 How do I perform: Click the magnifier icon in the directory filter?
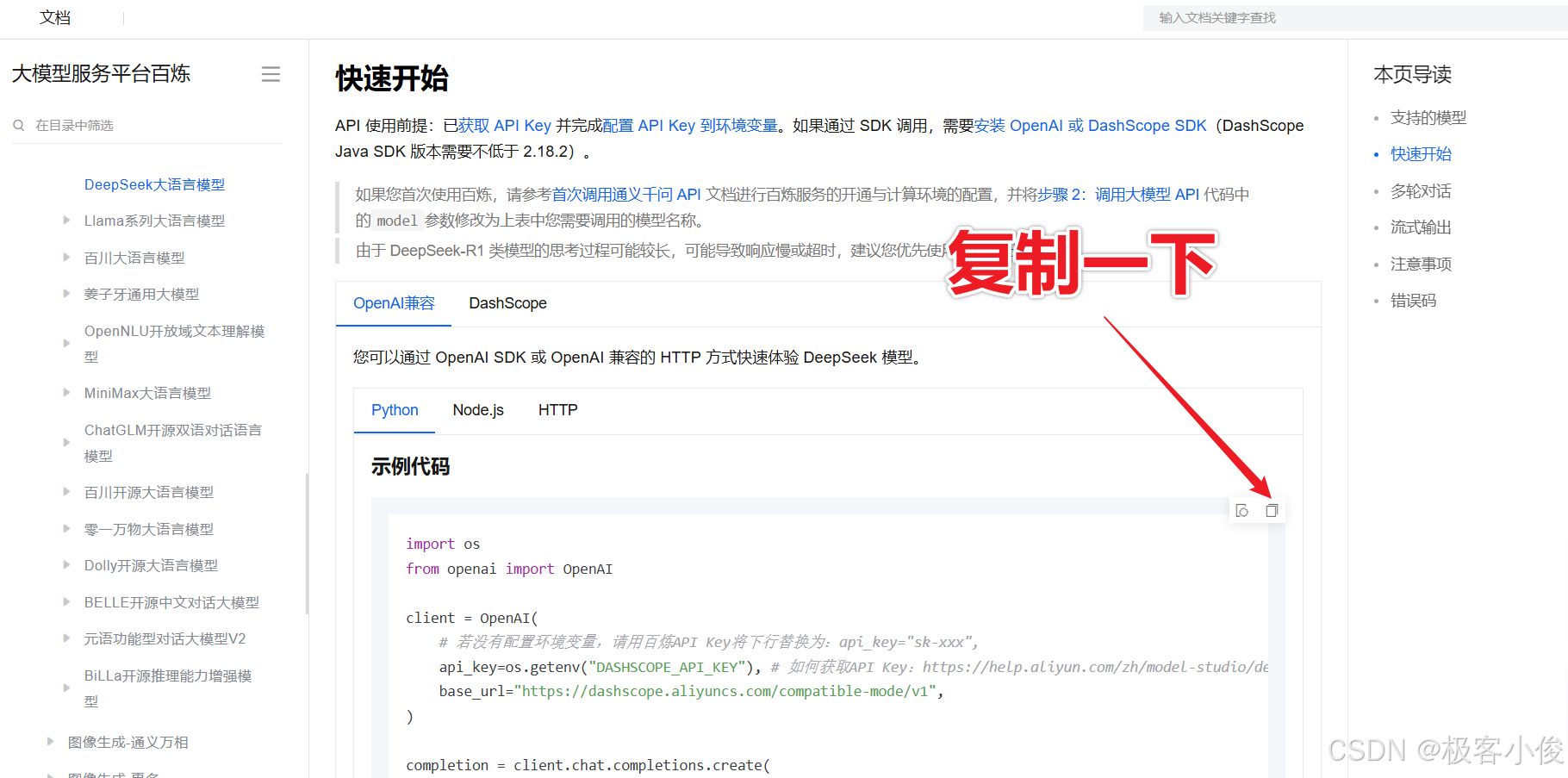coord(19,126)
